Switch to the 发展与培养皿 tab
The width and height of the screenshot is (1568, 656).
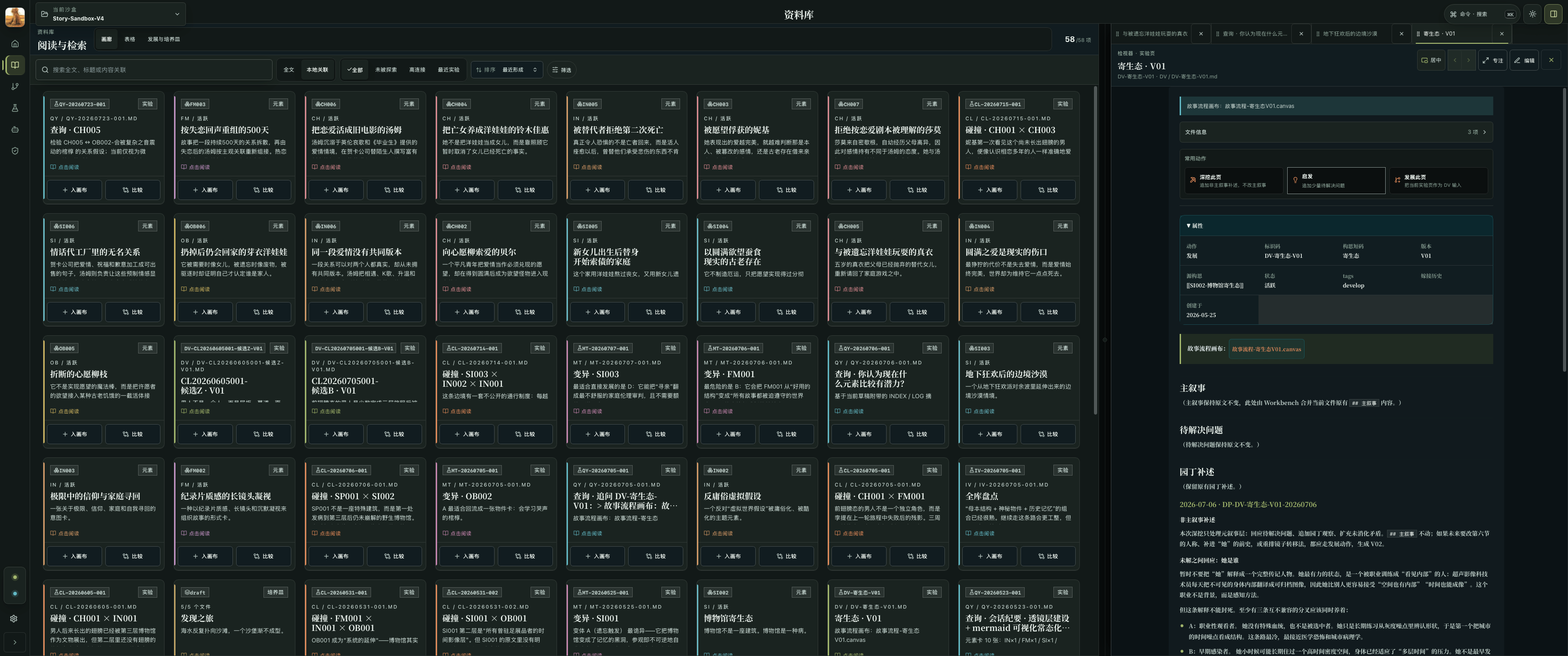(164, 39)
